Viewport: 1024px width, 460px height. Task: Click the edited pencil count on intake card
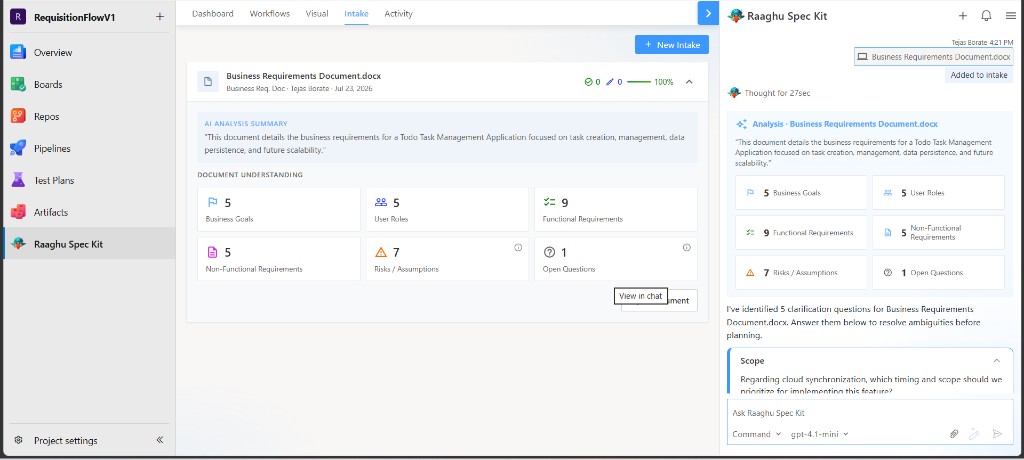(x=614, y=82)
